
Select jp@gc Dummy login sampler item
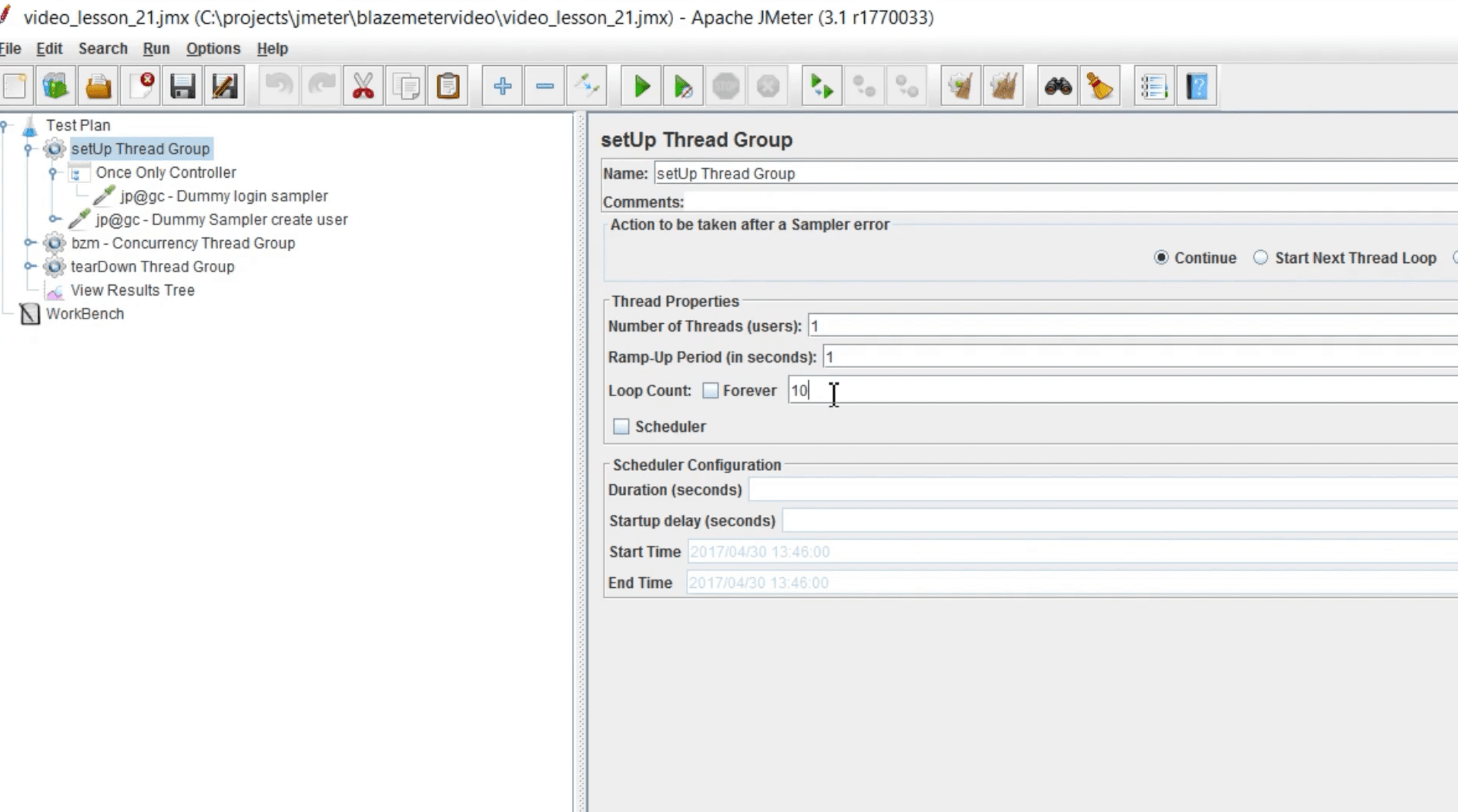pyautogui.click(x=223, y=196)
